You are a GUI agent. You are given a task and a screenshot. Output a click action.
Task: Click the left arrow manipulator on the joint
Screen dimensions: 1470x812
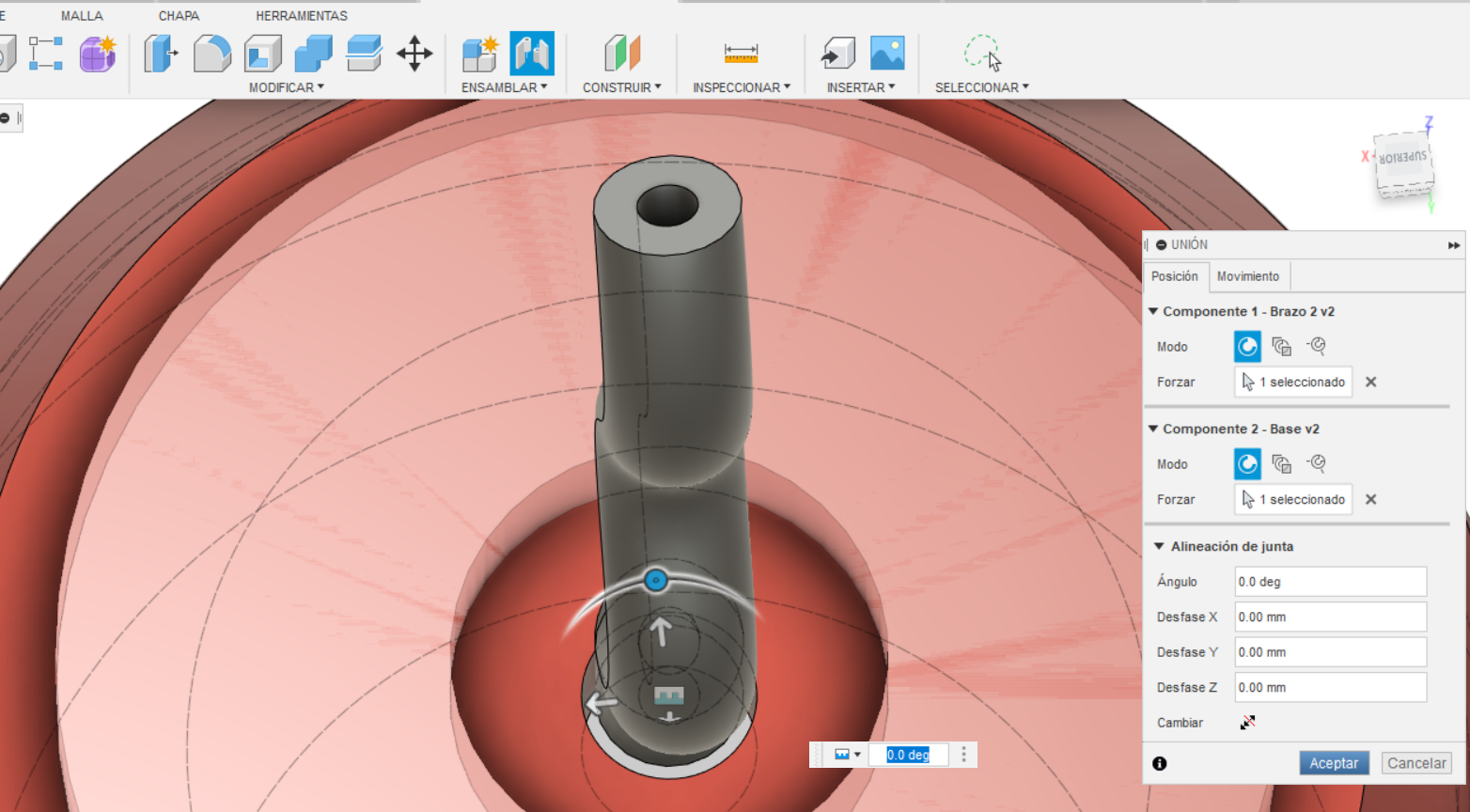(602, 702)
